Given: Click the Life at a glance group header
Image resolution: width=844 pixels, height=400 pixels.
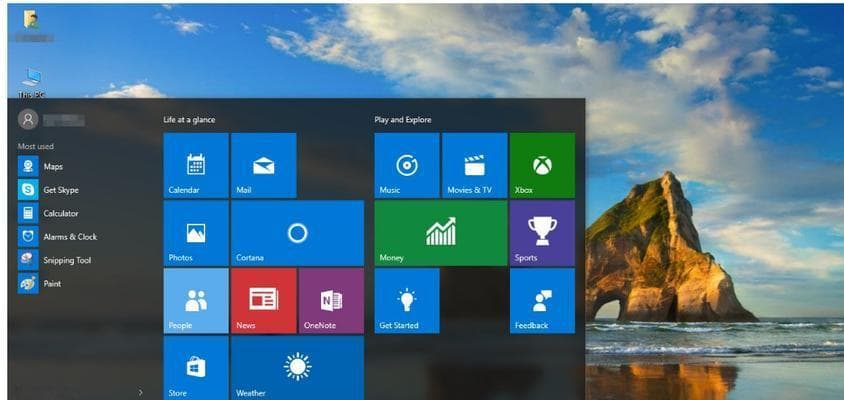Looking at the screenshot, I should click(189, 120).
